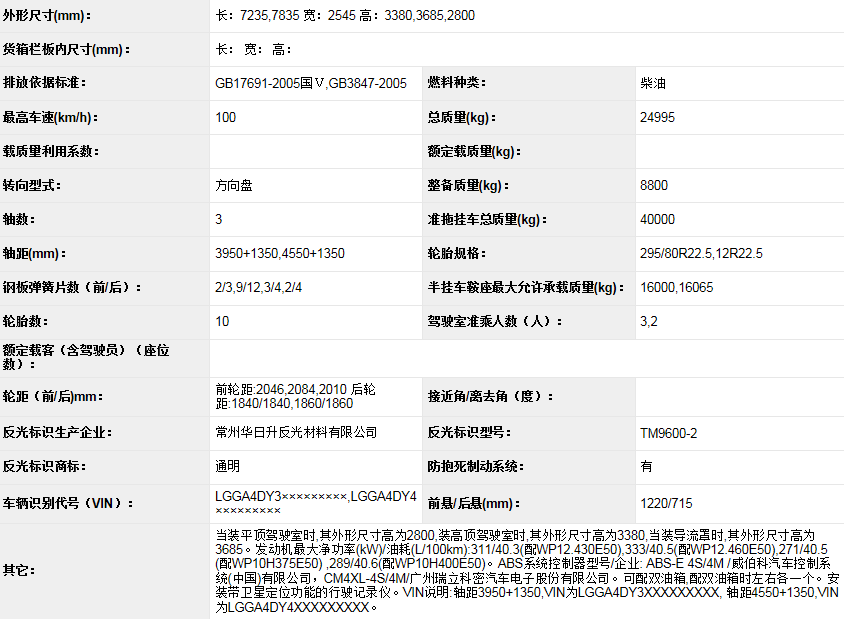Click the 其它 remarks text block
Screen dimensions: 844x619
(526, 570)
